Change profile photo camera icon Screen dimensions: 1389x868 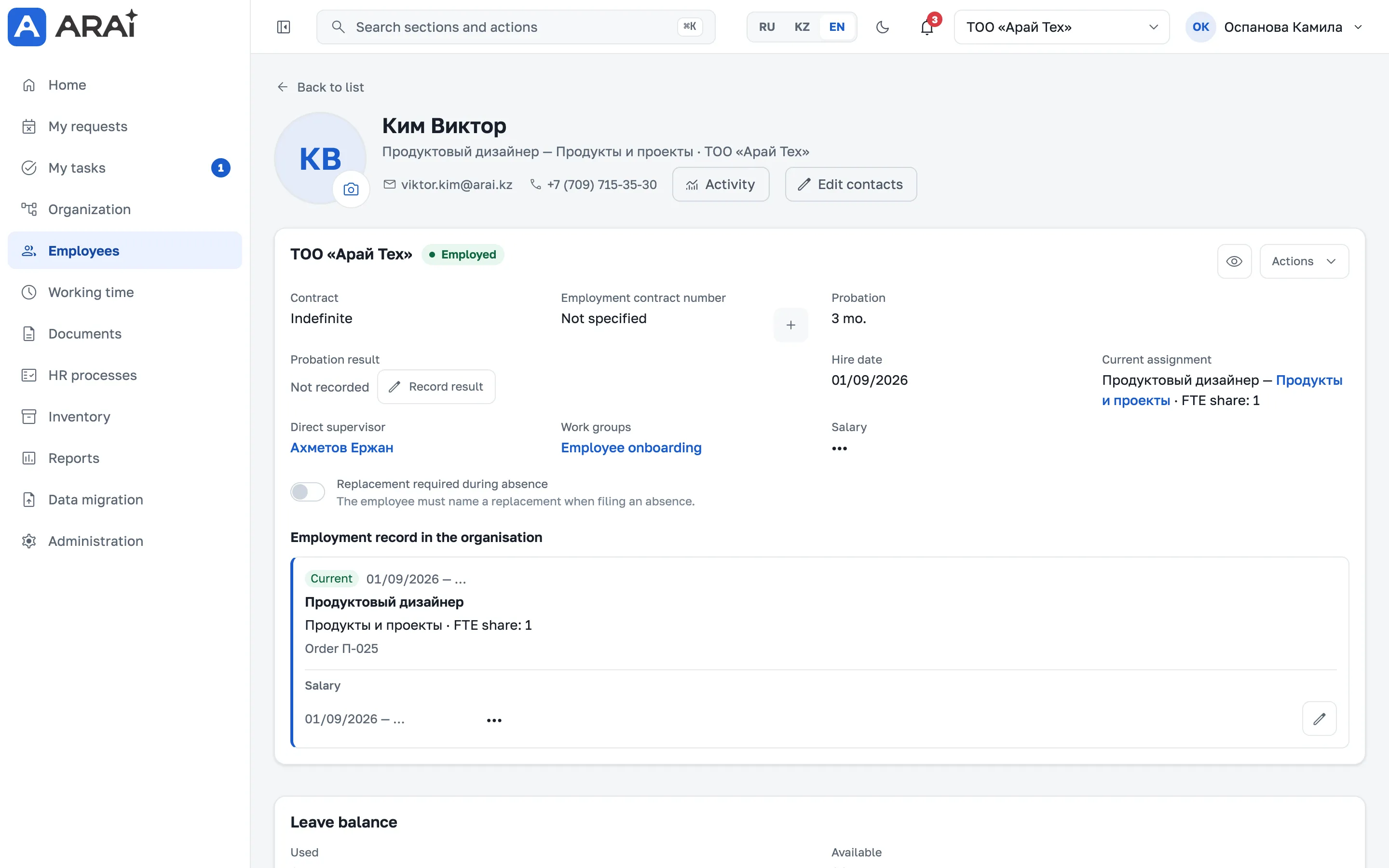(351, 189)
